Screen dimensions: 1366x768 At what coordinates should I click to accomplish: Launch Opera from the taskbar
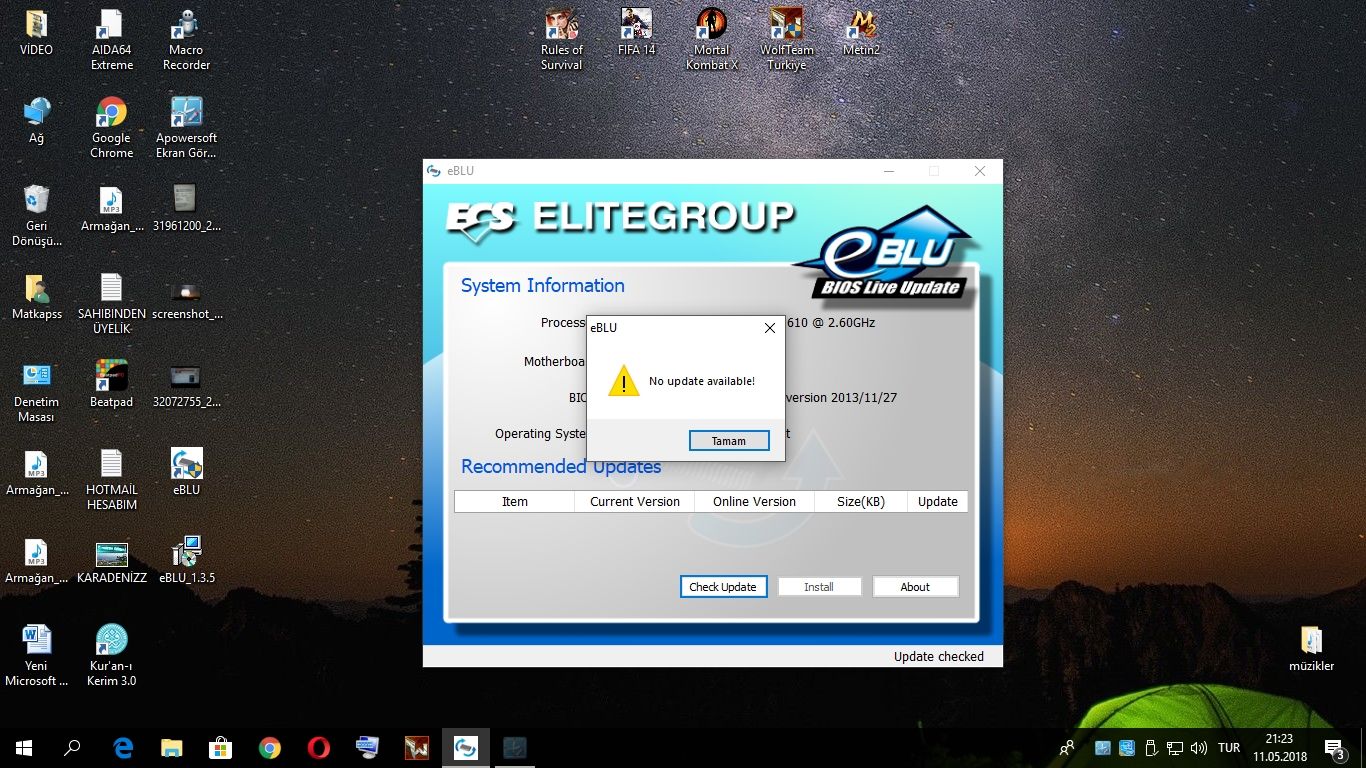(x=319, y=747)
